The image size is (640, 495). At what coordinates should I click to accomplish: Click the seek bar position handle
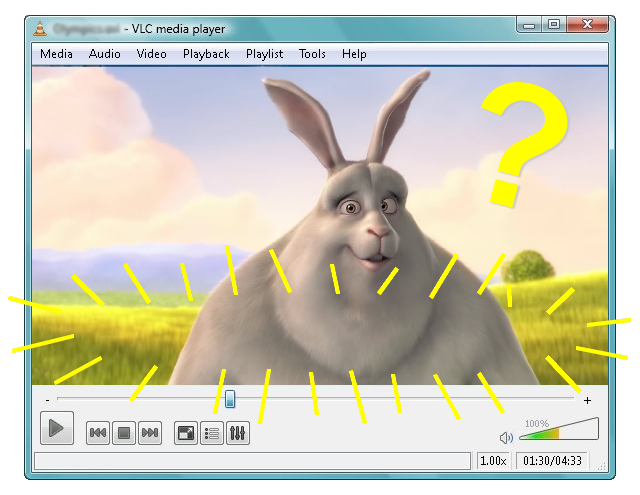pos(230,399)
